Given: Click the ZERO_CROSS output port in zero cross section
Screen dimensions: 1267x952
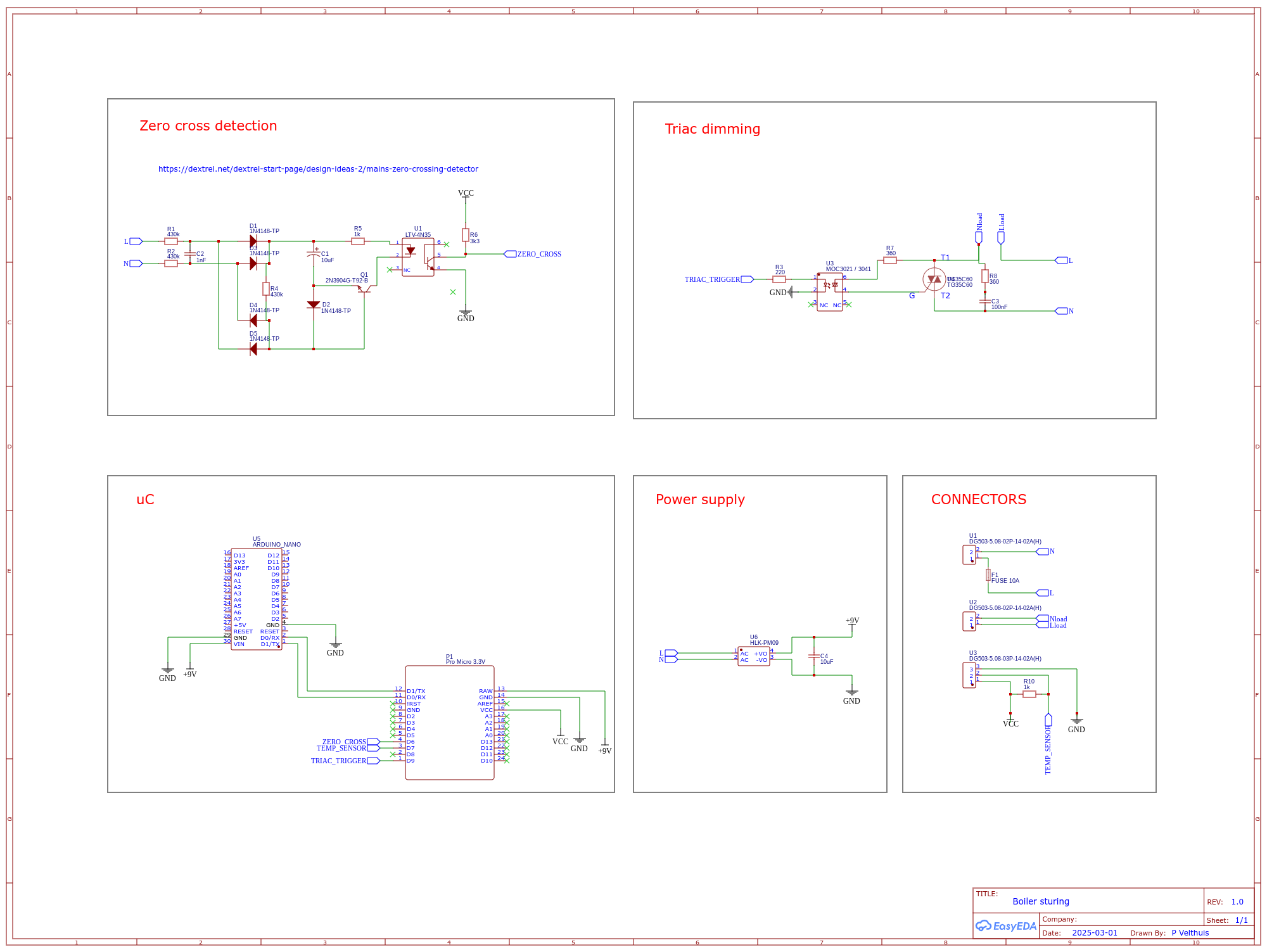Looking at the screenshot, I should pyautogui.click(x=532, y=254).
